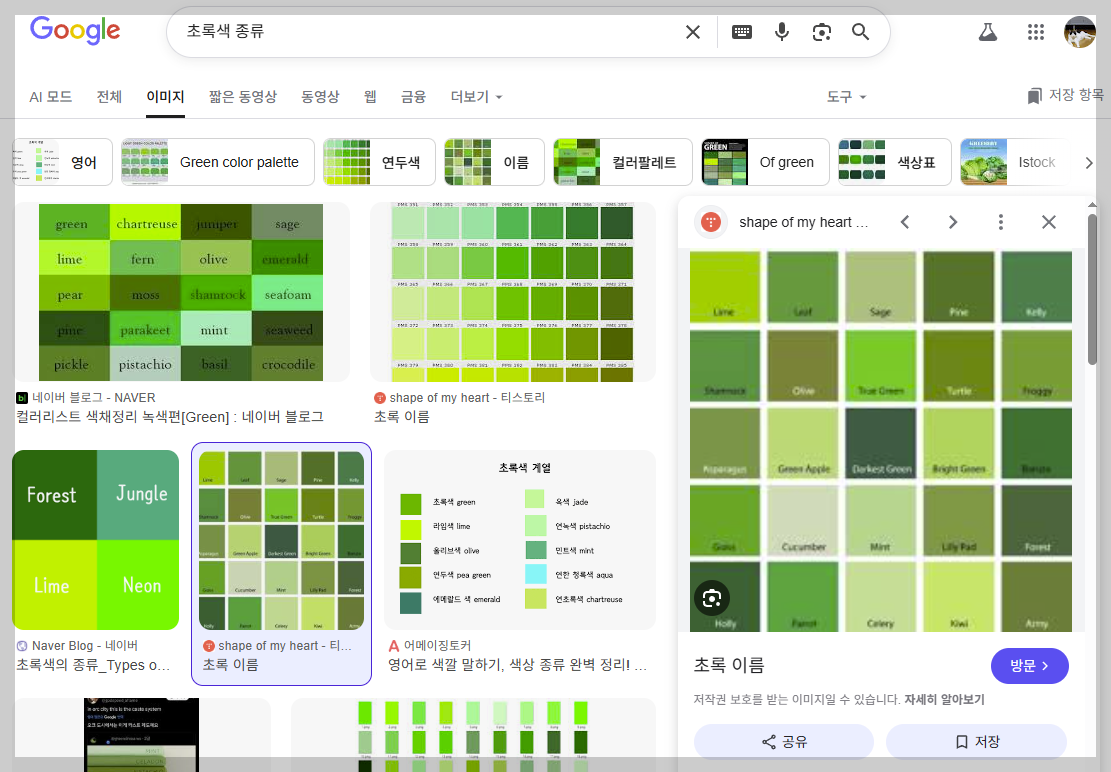1111x772 pixels.
Task: Open PMS green swatches chart thumbnail
Action: (512, 293)
